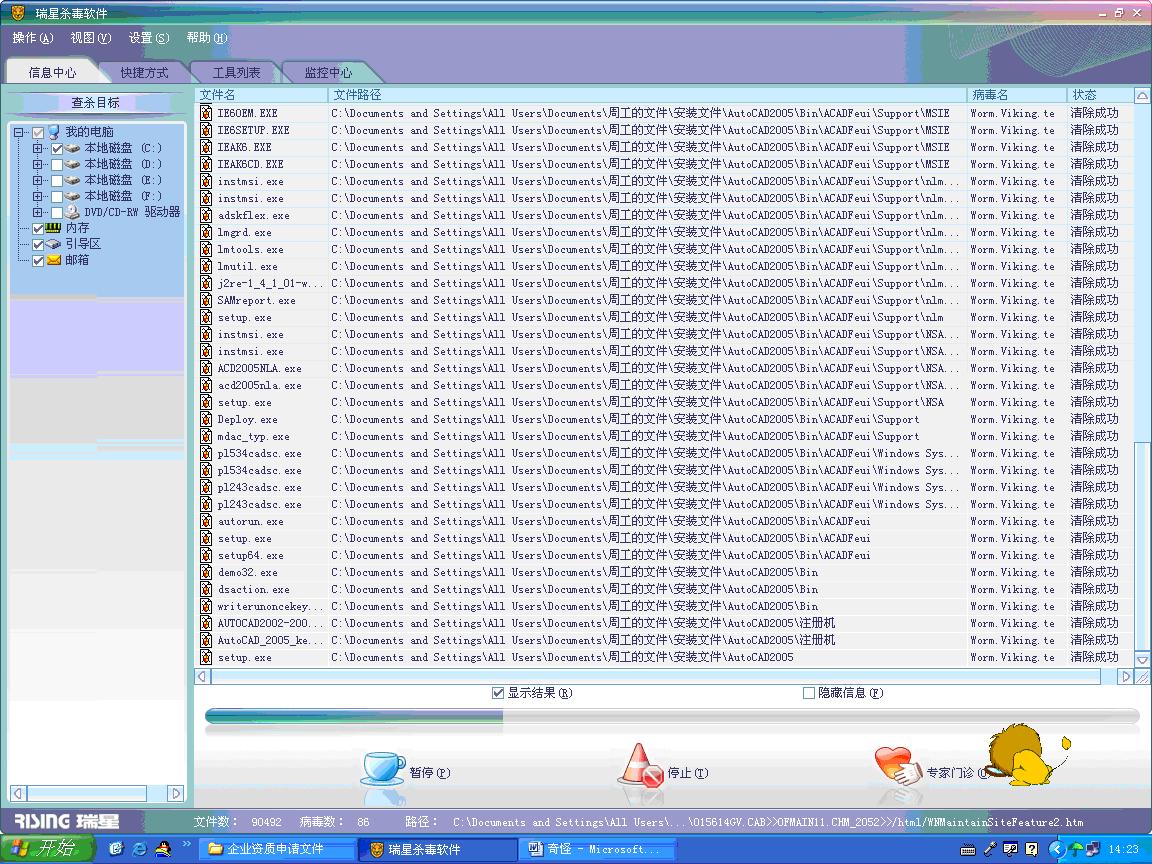The width and height of the screenshot is (1152, 864).
Task: Click the infected file icon for Deploy.exe
Action: 206,420
